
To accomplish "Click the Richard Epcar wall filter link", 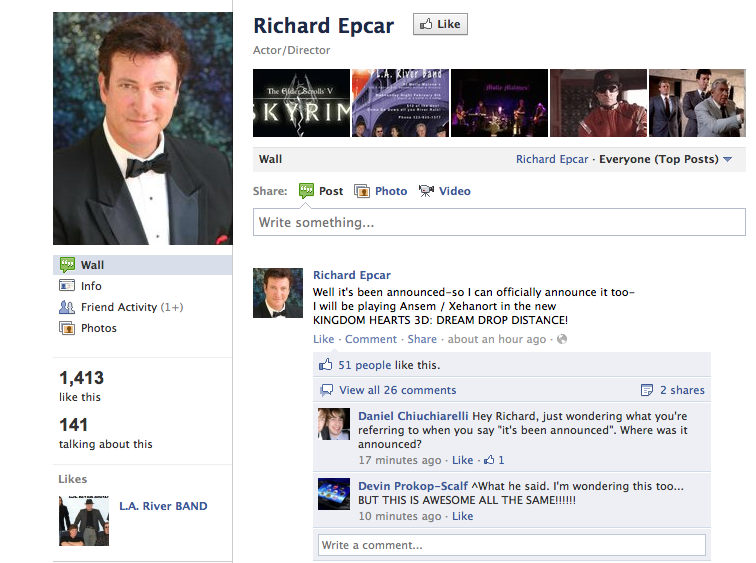I will tap(552, 159).
